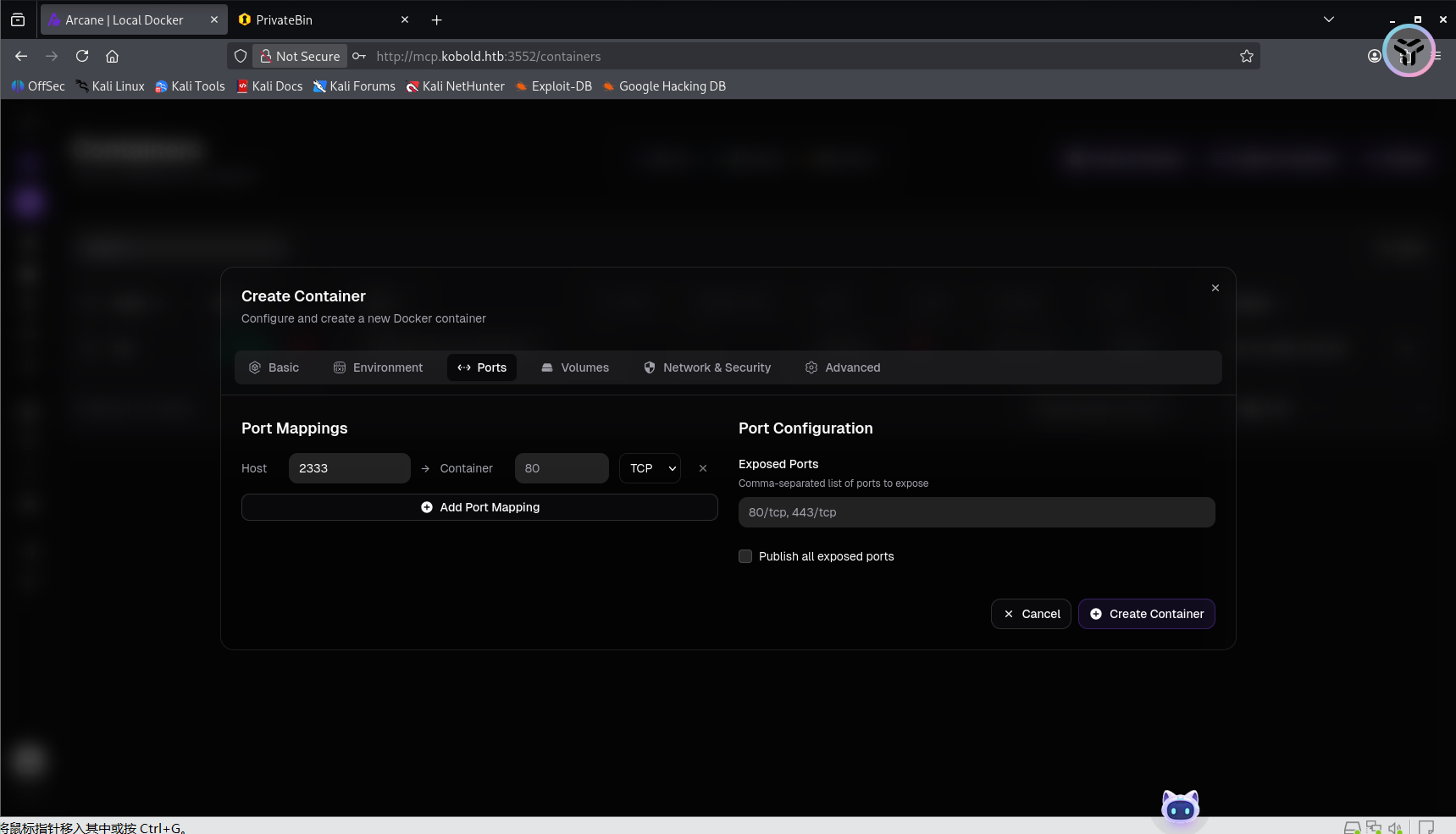The height and width of the screenshot is (834, 1456).
Task: Click the shield tracking protection icon
Action: point(241,56)
